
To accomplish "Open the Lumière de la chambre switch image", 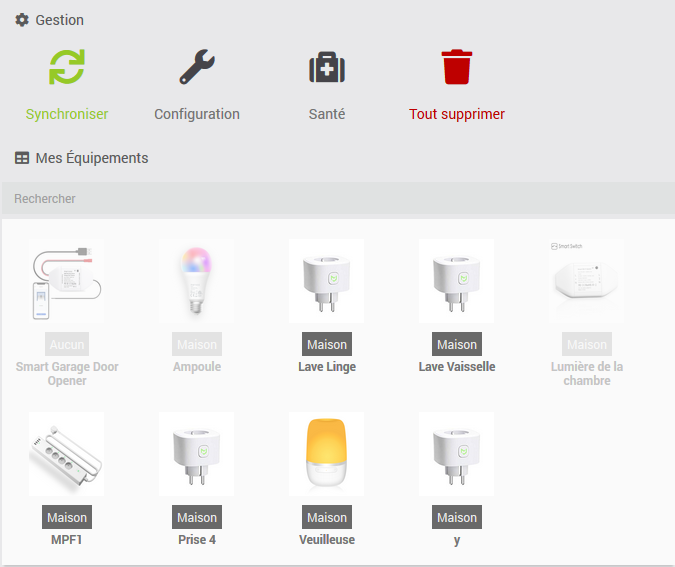I will (x=587, y=281).
